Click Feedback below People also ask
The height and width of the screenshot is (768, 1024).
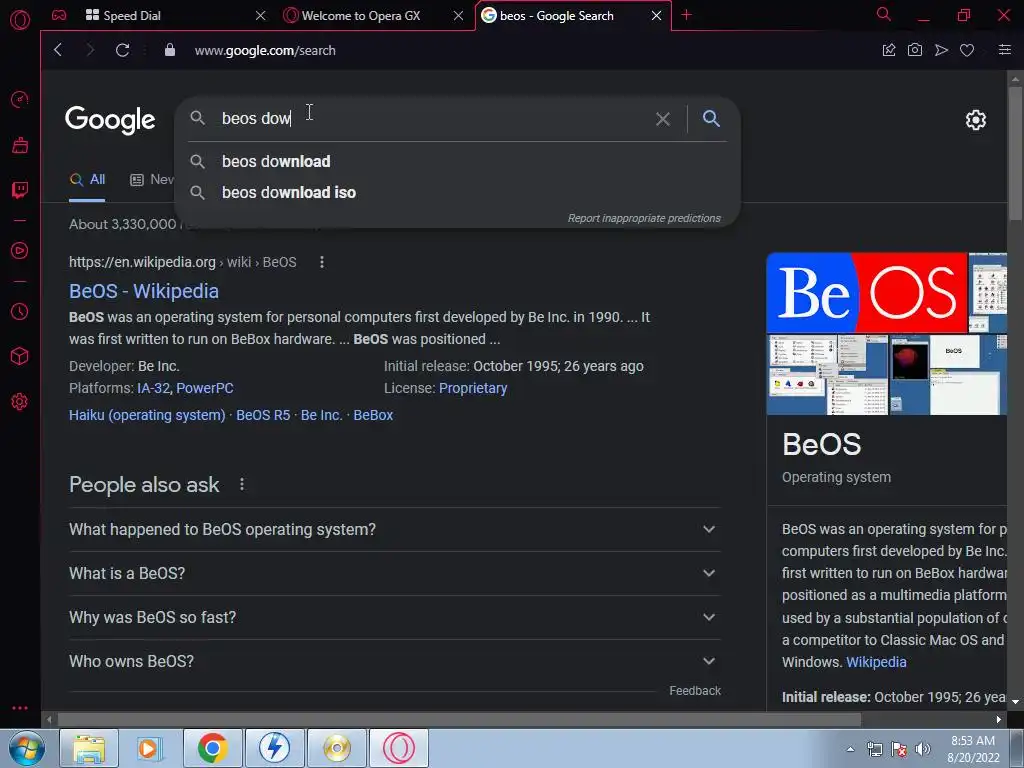point(695,691)
